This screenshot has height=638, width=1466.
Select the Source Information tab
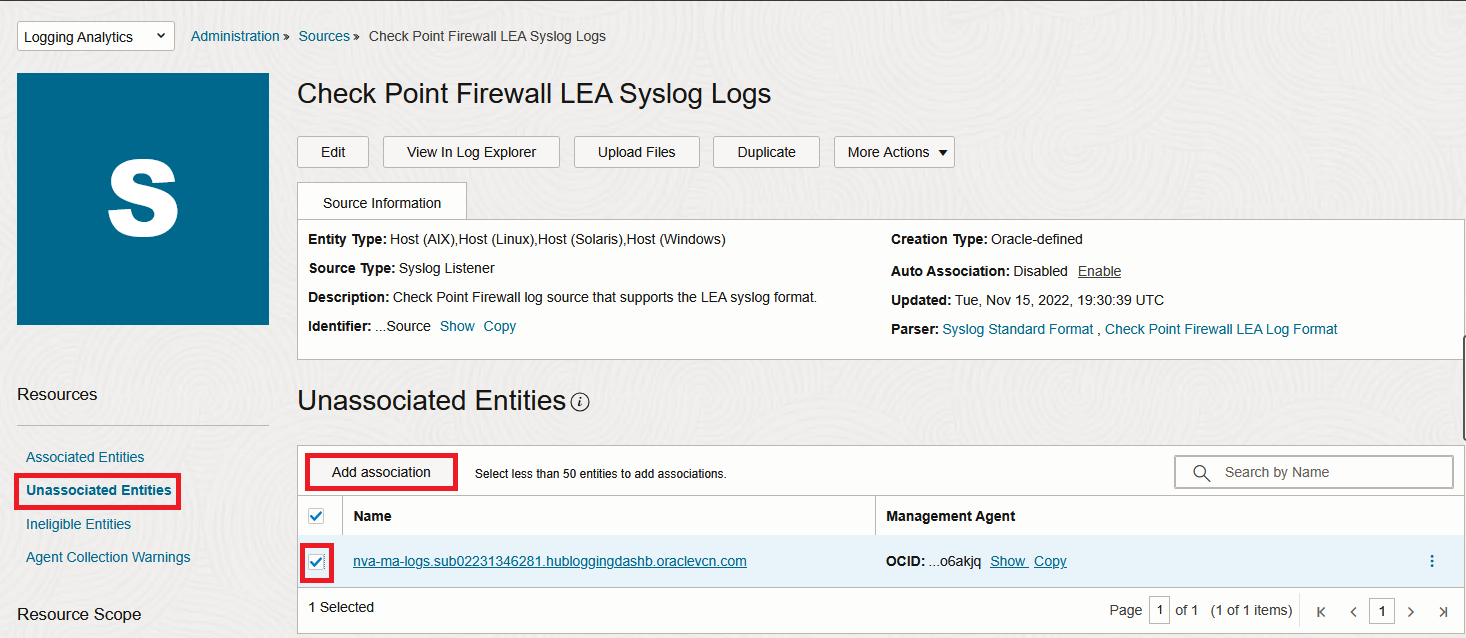(382, 202)
